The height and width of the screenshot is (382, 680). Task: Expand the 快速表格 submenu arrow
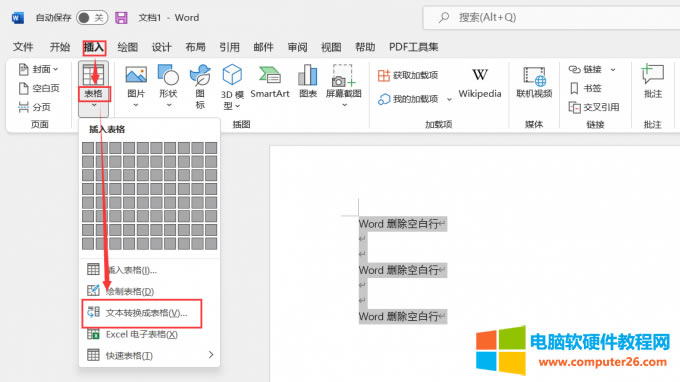pyautogui.click(x=211, y=355)
